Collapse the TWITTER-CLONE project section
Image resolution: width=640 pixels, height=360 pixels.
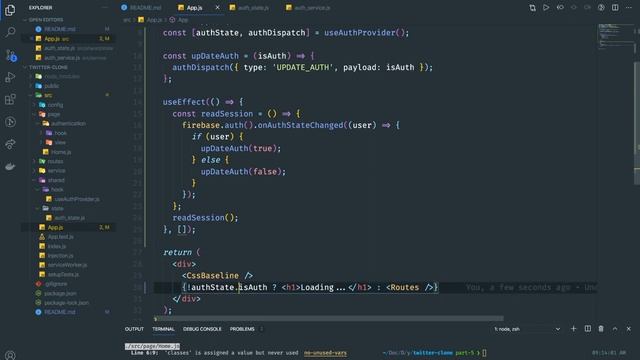click(x=46, y=67)
